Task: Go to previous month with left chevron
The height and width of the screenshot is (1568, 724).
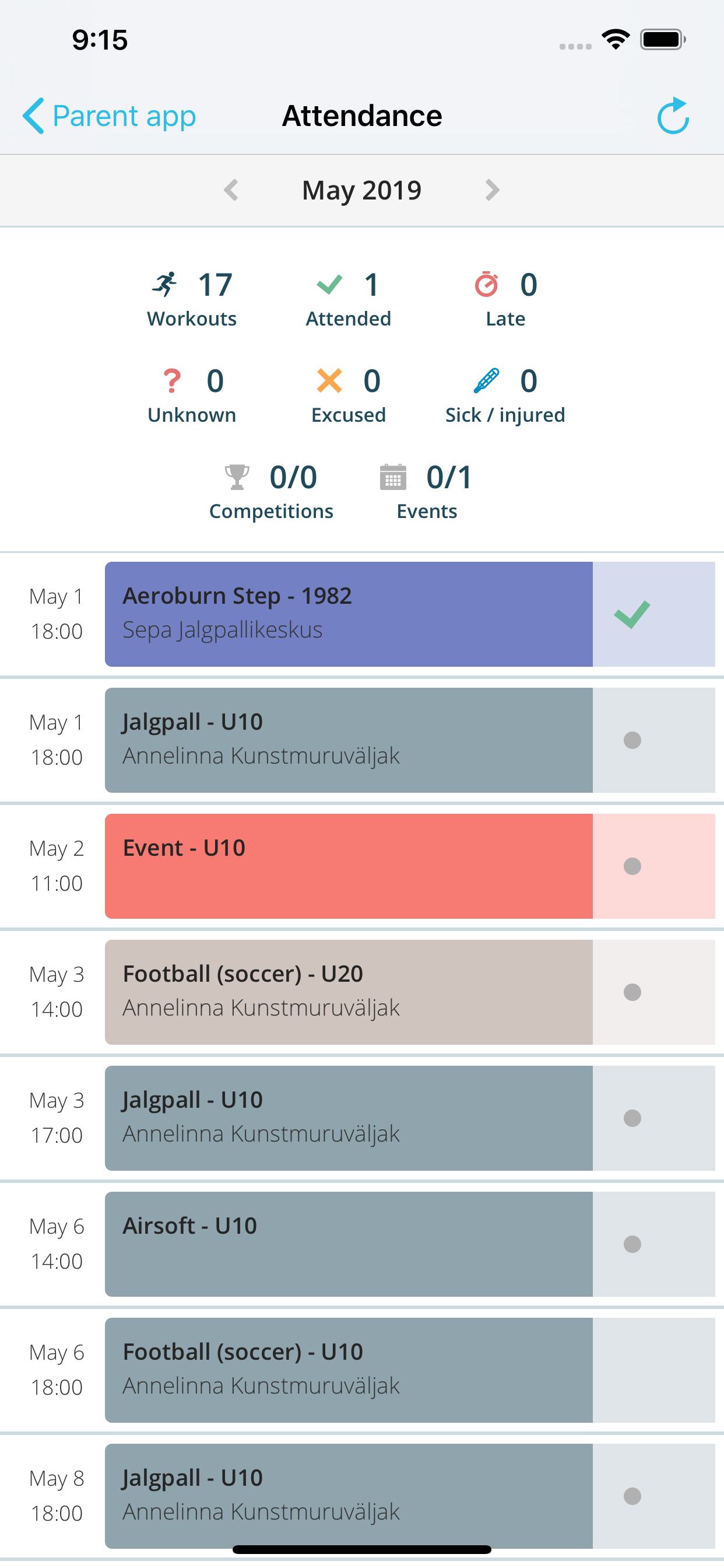Action: point(231,190)
